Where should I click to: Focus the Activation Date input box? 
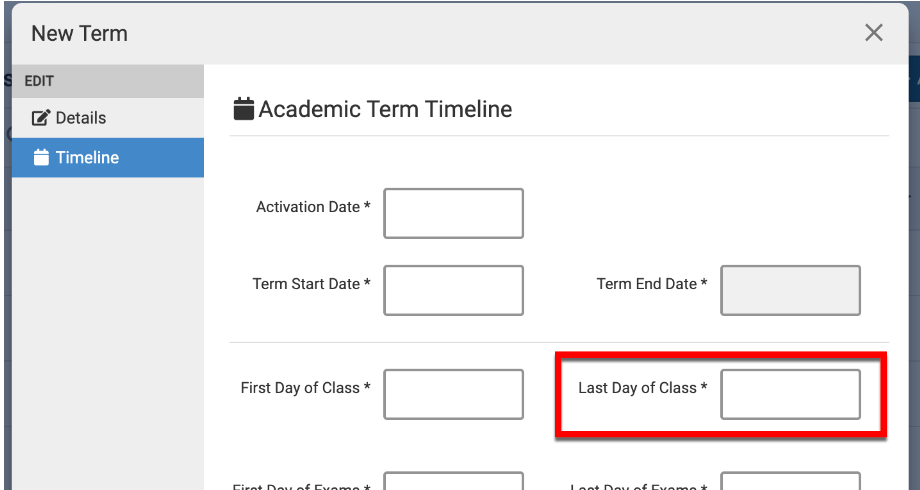click(453, 213)
